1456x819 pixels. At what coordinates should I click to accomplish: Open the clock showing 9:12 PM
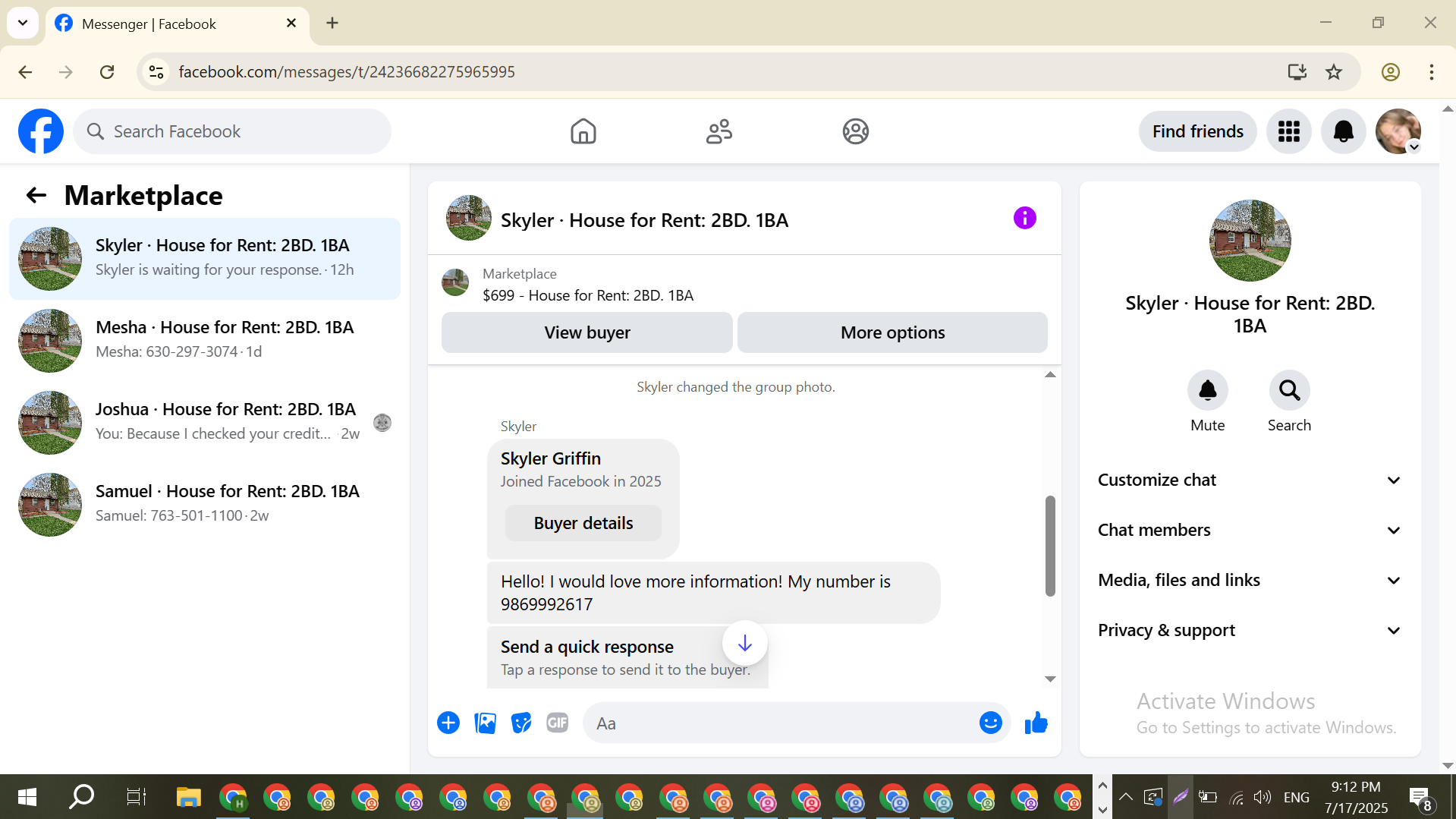click(1356, 797)
